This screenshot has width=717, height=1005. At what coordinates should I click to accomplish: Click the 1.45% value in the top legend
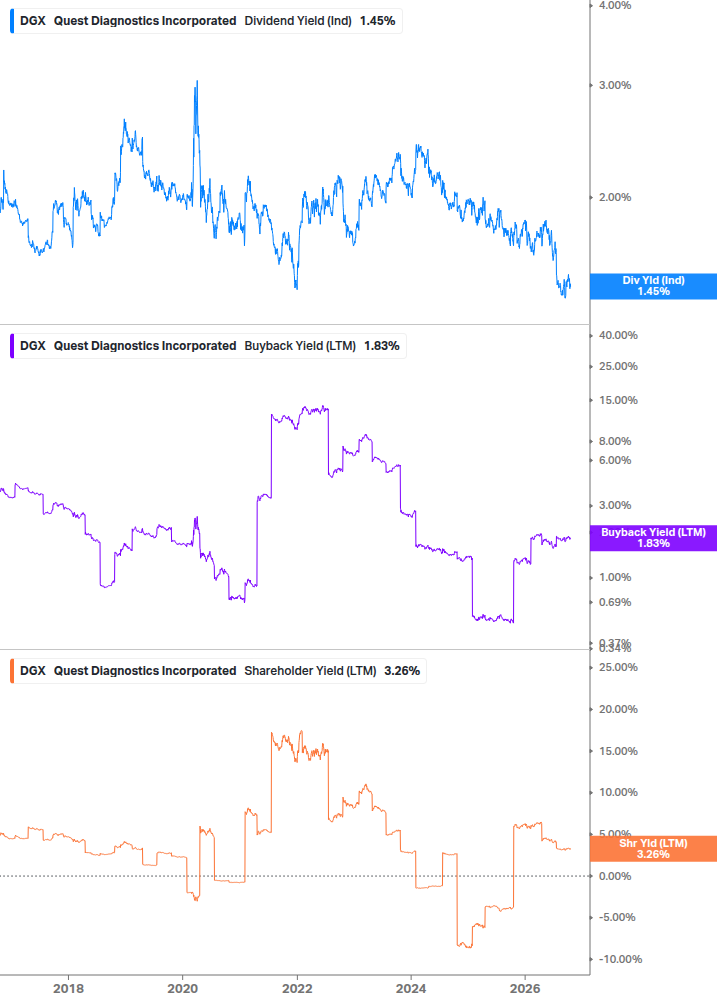(377, 21)
